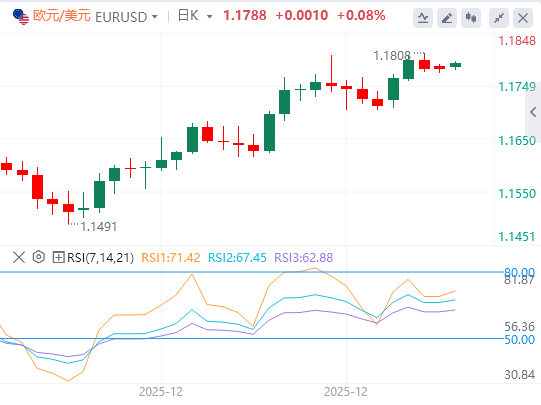
Task: Close the chart with top-right X
Action: (x=523, y=18)
